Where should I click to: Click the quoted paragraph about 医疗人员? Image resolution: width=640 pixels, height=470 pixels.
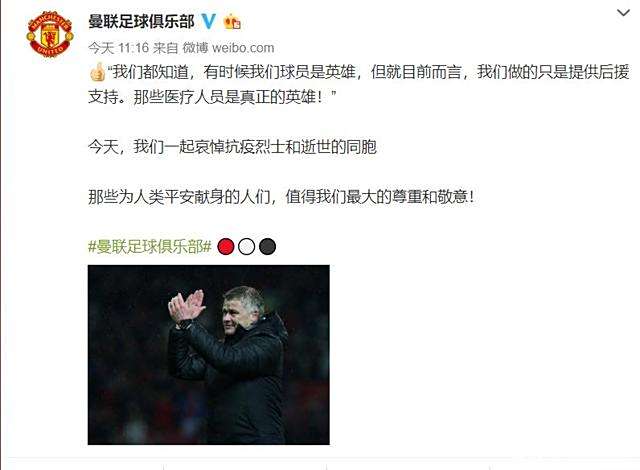coord(359,84)
